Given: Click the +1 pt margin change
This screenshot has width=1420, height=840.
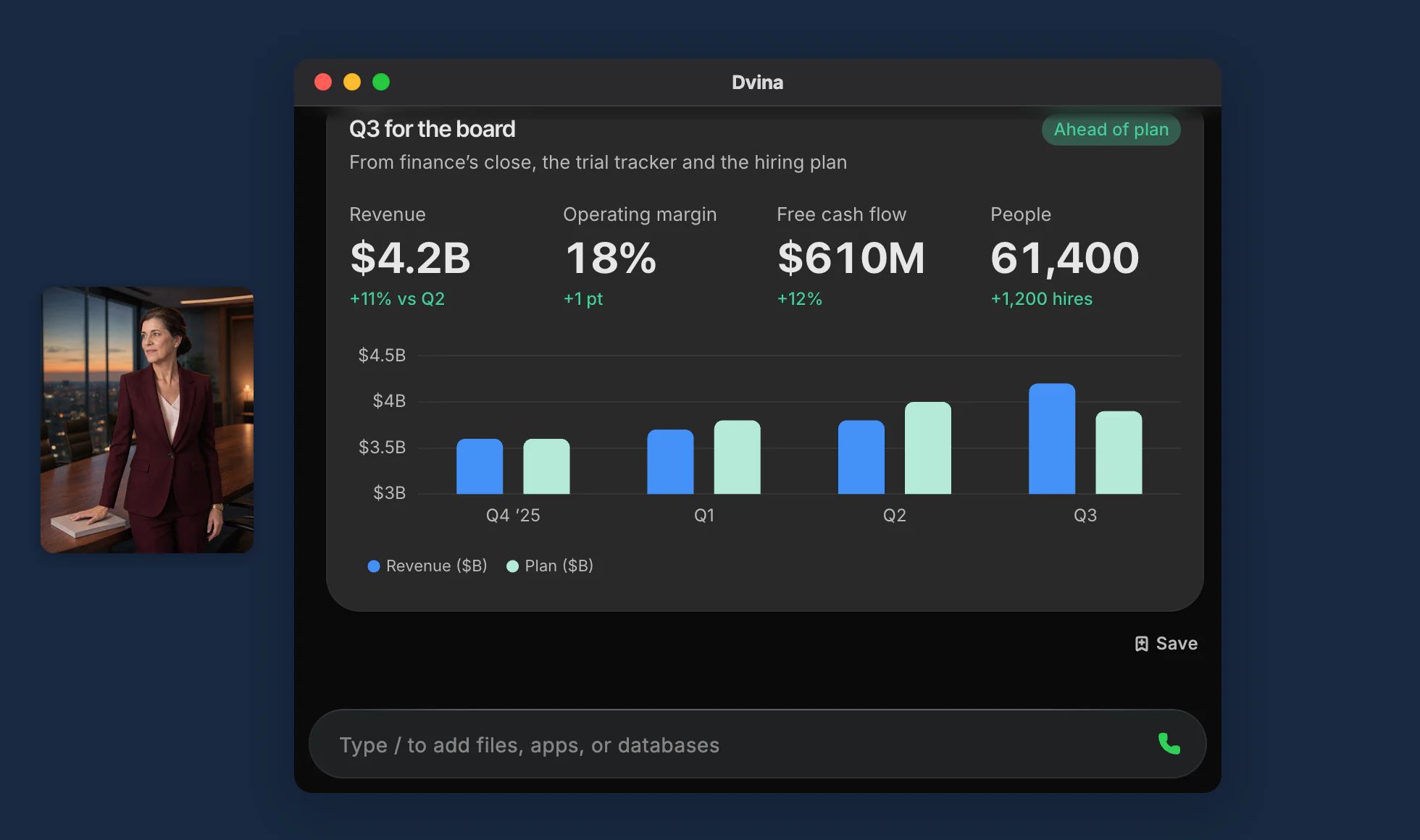Looking at the screenshot, I should 583,298.
